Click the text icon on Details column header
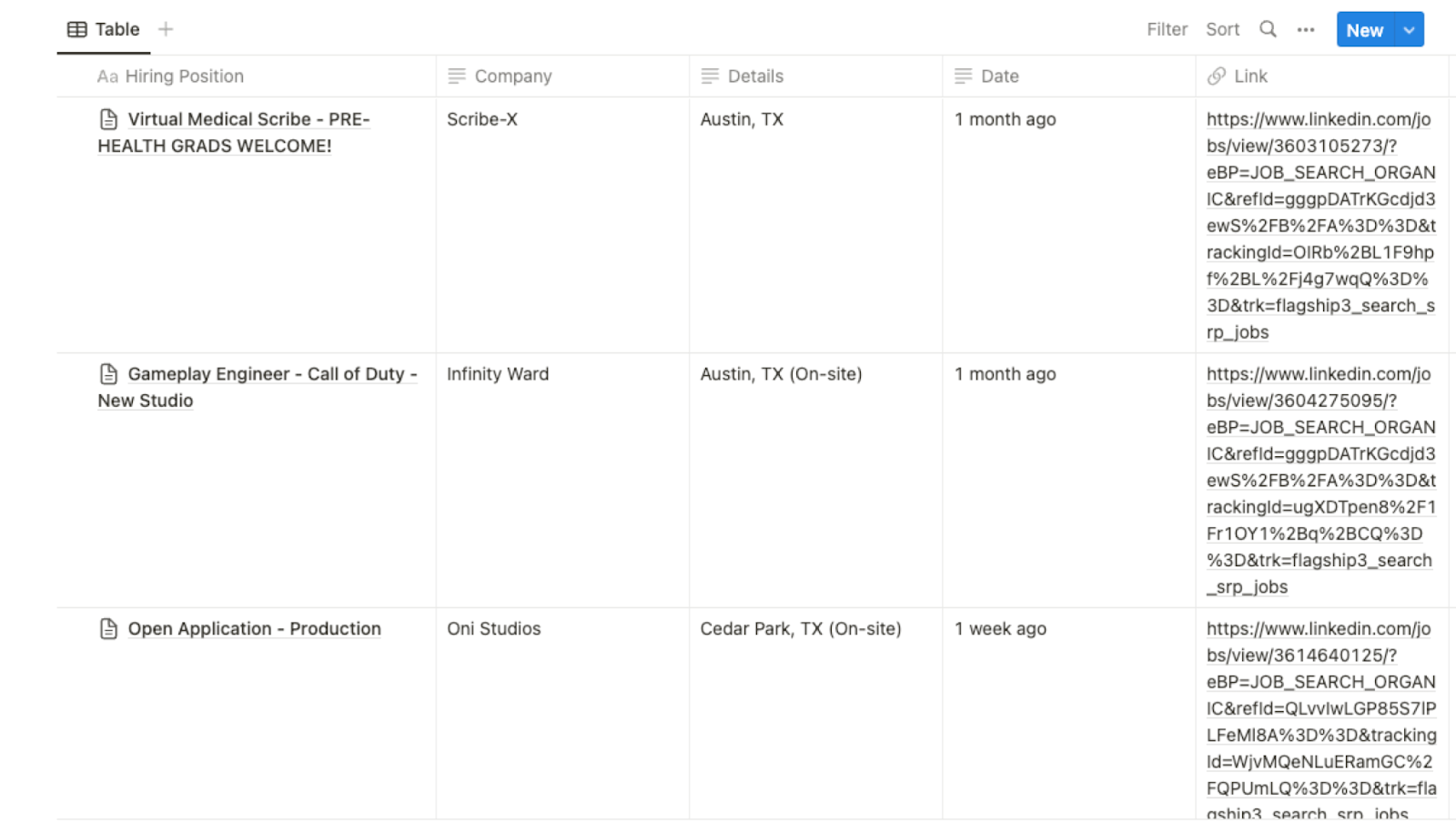1456x824 pixels. tap(710, 76)
